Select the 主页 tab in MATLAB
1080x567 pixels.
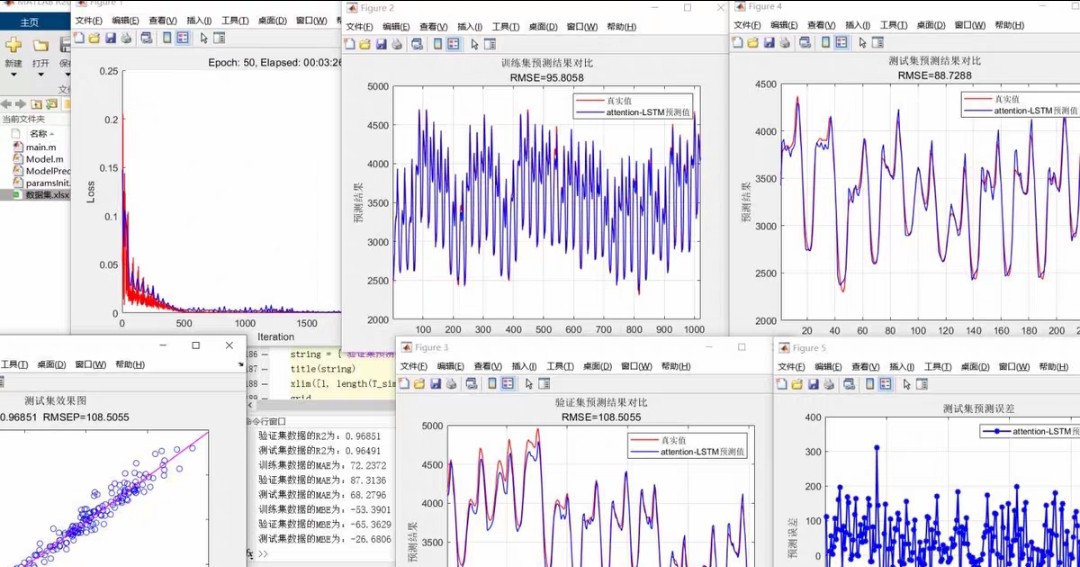[30, 22]
